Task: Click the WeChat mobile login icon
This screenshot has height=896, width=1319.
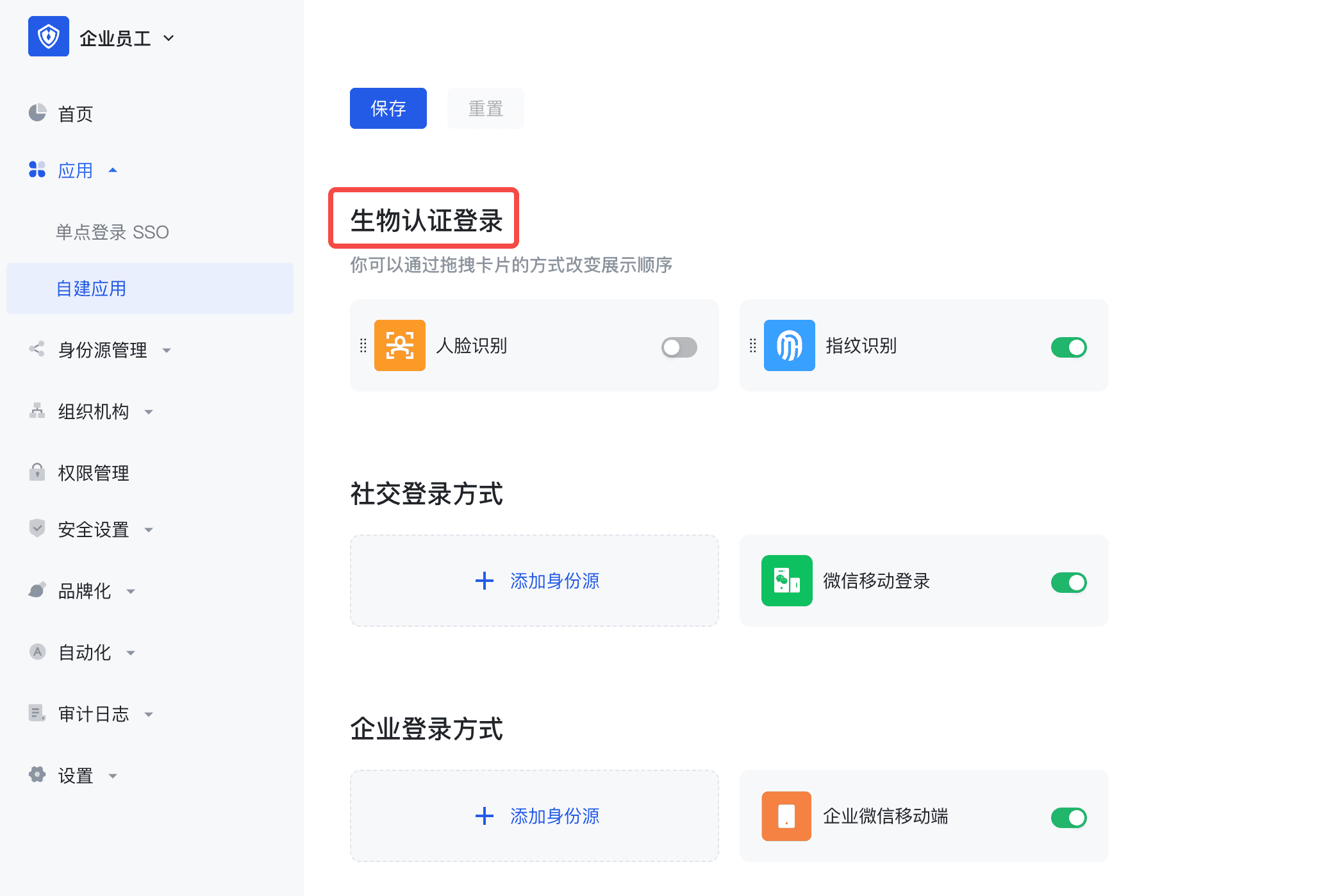Action: click(x=786, y=581)
